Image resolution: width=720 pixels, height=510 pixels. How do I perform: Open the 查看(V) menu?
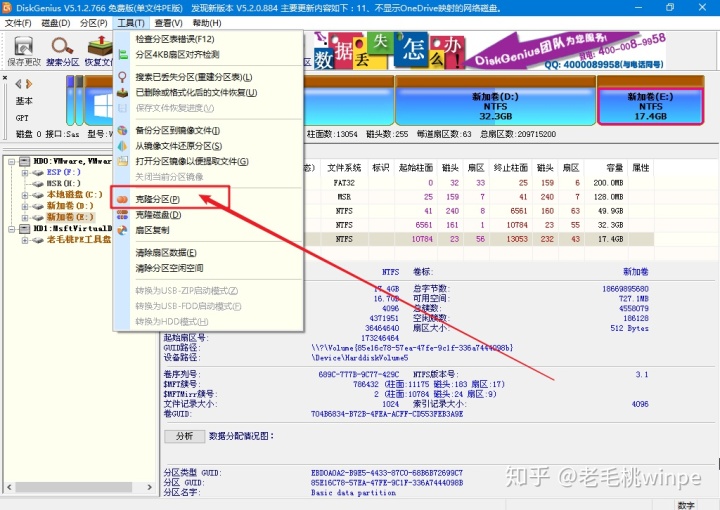pyautogui.click(x=169, y=23)
